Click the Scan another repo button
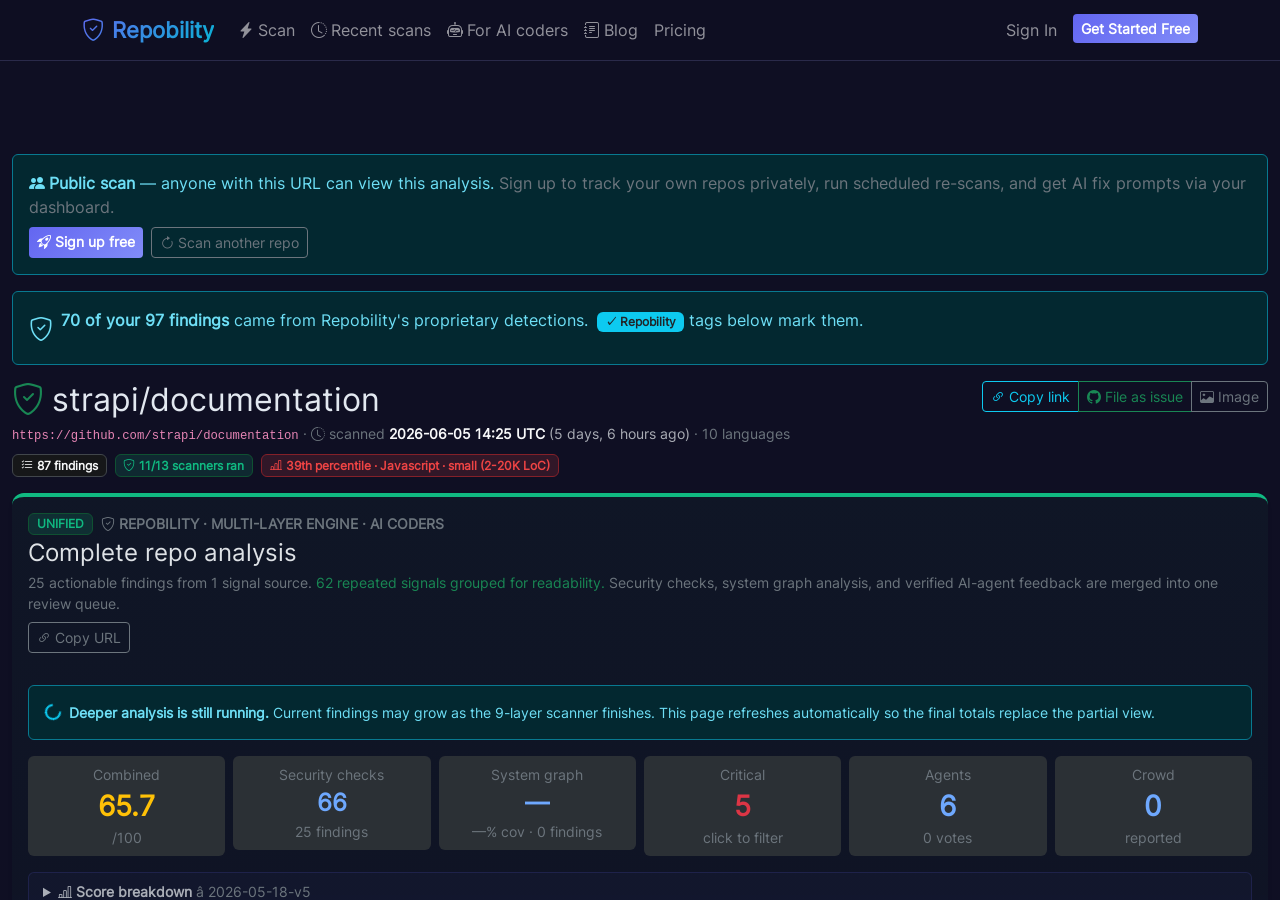The height and width of the screenshot is (900, 1280). click(229, 242)
